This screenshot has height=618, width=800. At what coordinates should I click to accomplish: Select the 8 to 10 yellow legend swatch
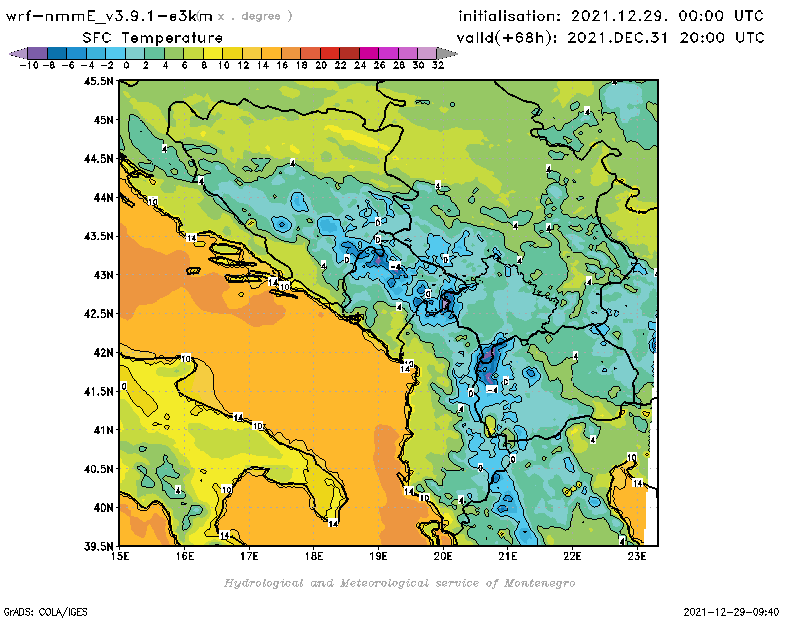213,53
